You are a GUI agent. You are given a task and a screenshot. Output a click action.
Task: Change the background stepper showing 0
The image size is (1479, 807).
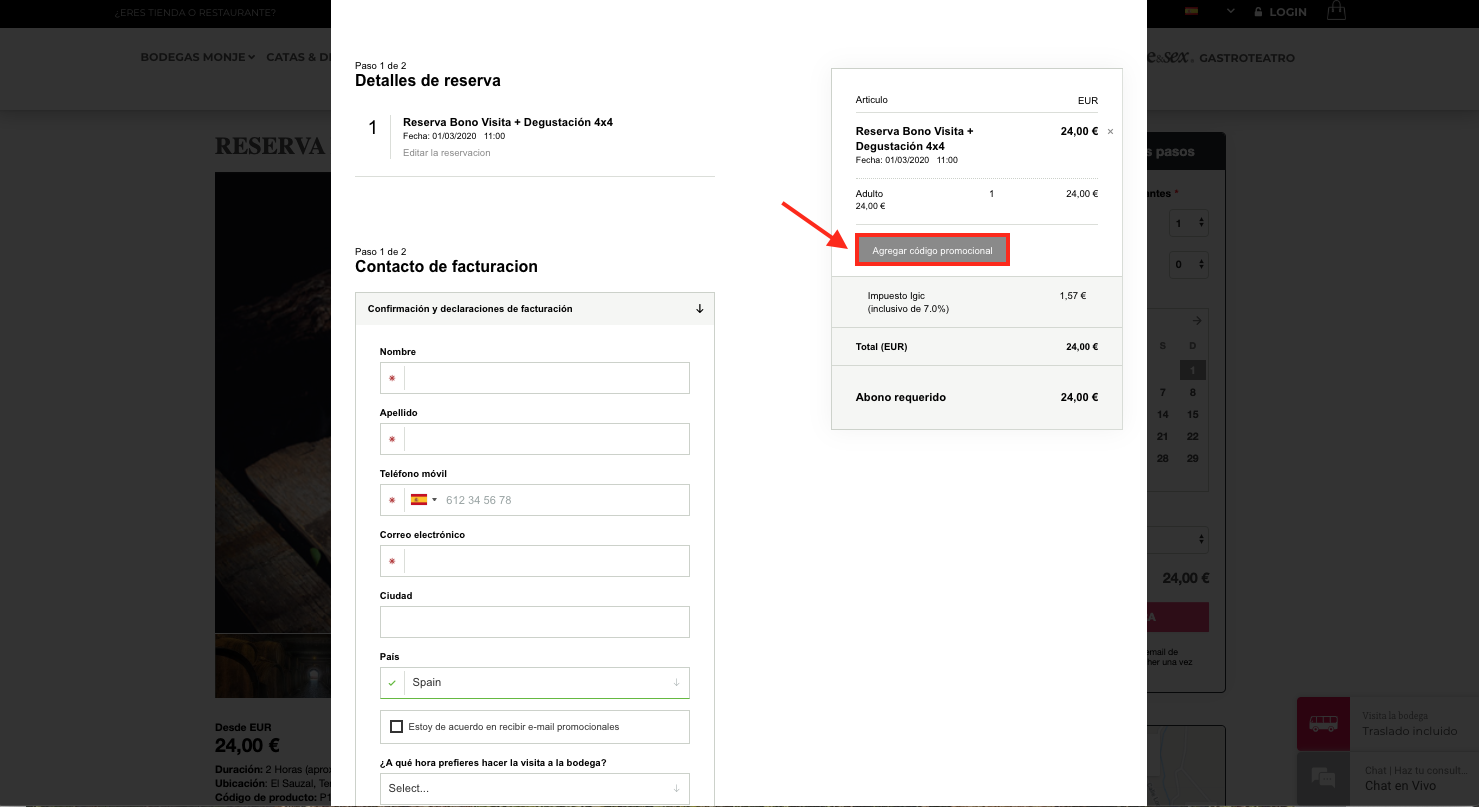pos(1191,265)
